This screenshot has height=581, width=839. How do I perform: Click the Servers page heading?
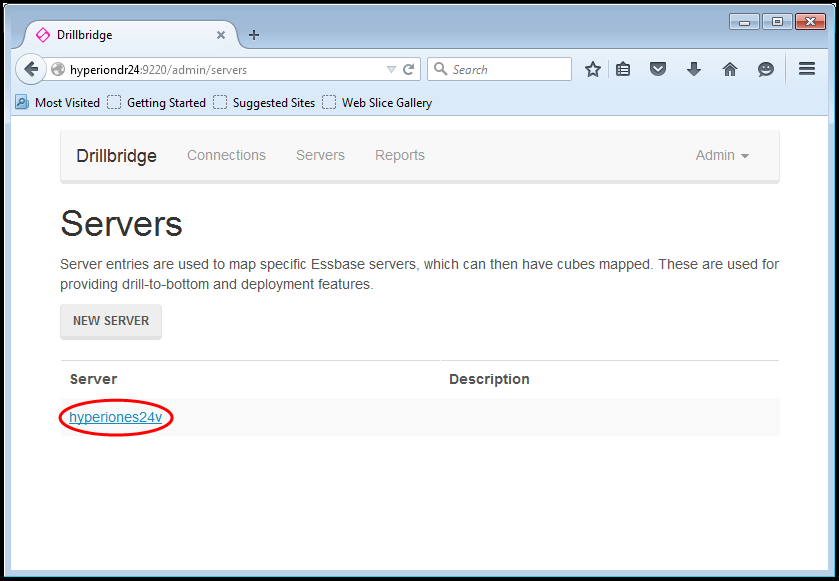pyautogui.click(x=121, y=224)
